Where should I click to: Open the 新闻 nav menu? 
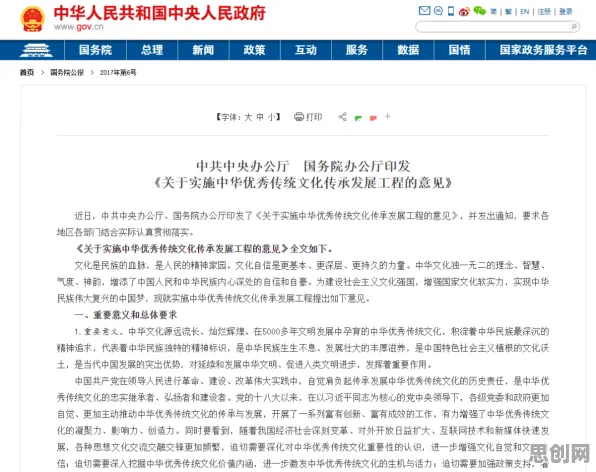(x=203, y=50)
